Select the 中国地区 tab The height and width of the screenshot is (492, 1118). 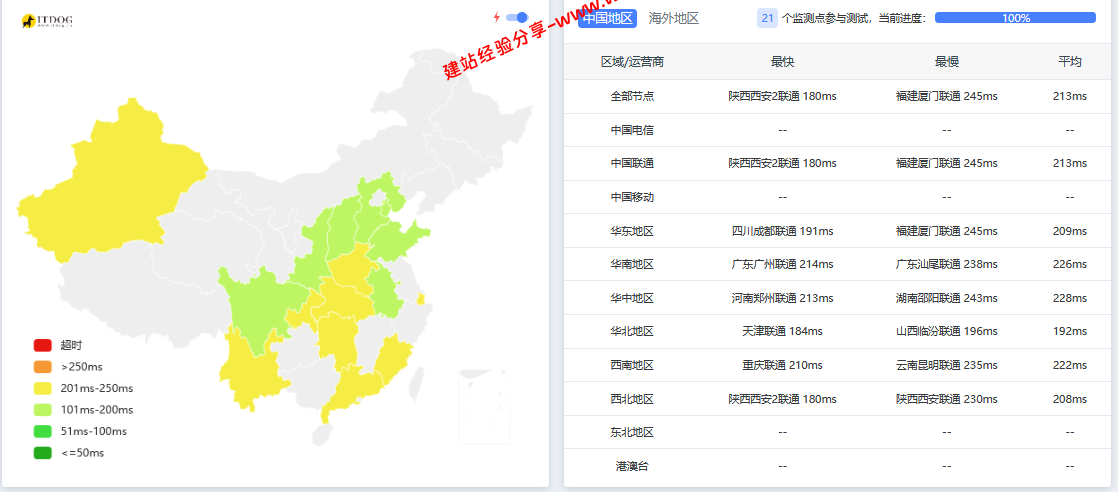point(607,18)
